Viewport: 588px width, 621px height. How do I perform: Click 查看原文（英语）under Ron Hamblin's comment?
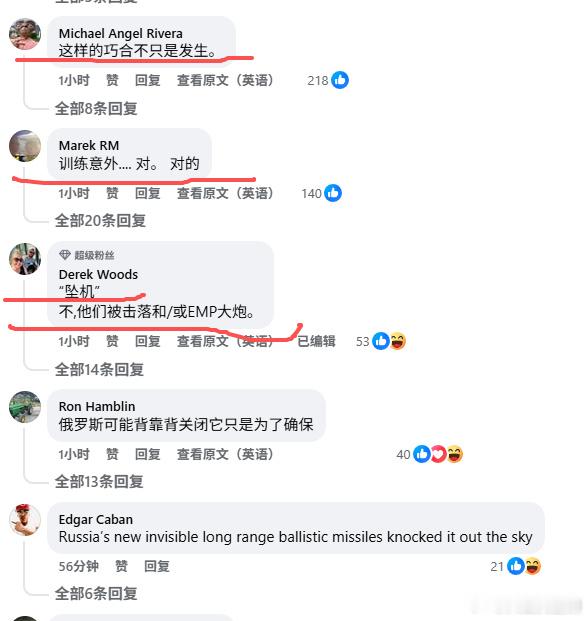coord(225,454)
